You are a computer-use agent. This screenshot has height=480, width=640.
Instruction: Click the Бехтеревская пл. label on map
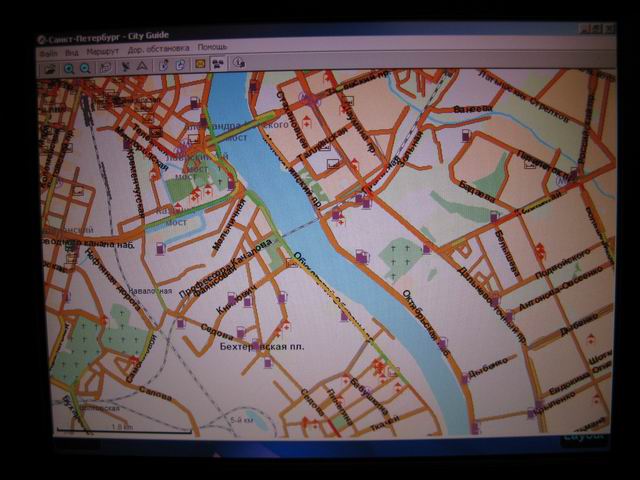[260, 346]
